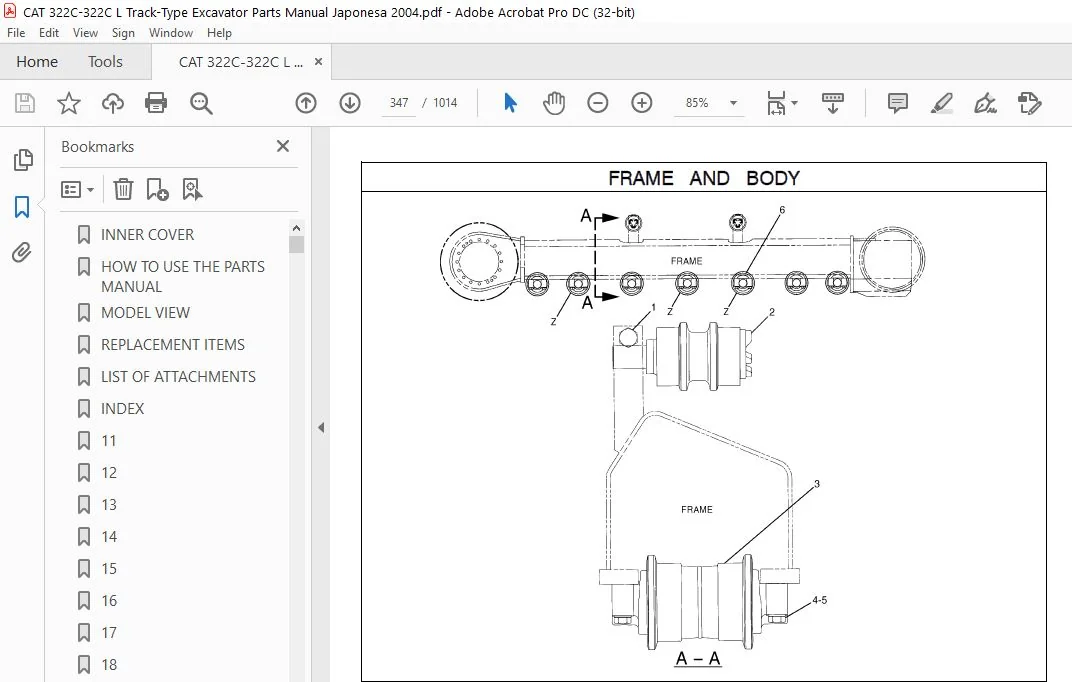Click the share/send file icon
This screenshot has width=1072, height=682.
coord(1029,103)
